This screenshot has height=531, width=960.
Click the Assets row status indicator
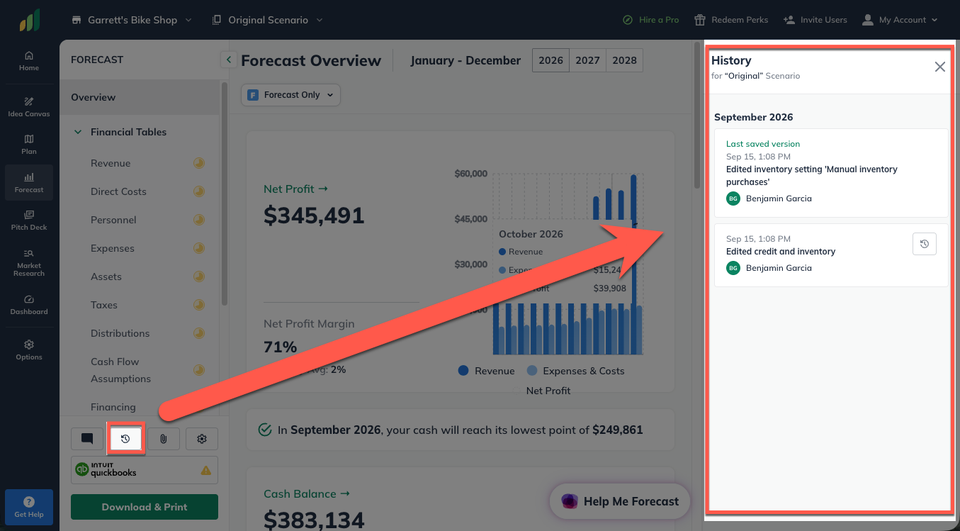pyautogui.click(x=199, y=276)
